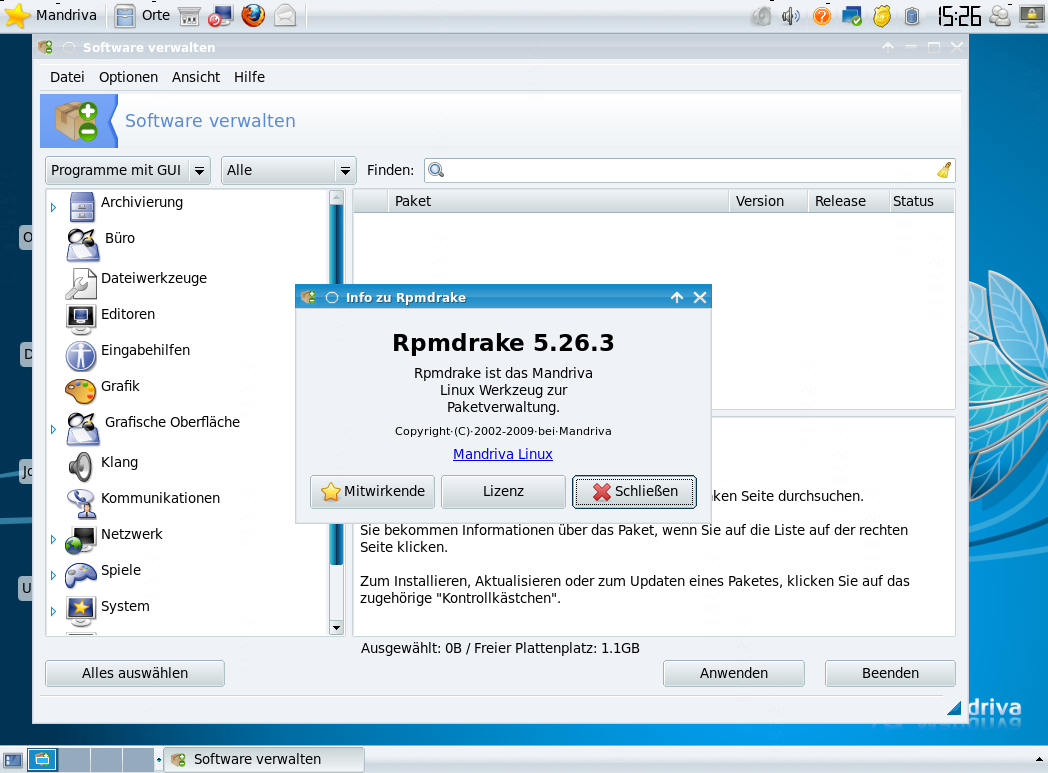Open the Editoren category icon
1048x773 pixels.
click(80, 318)
